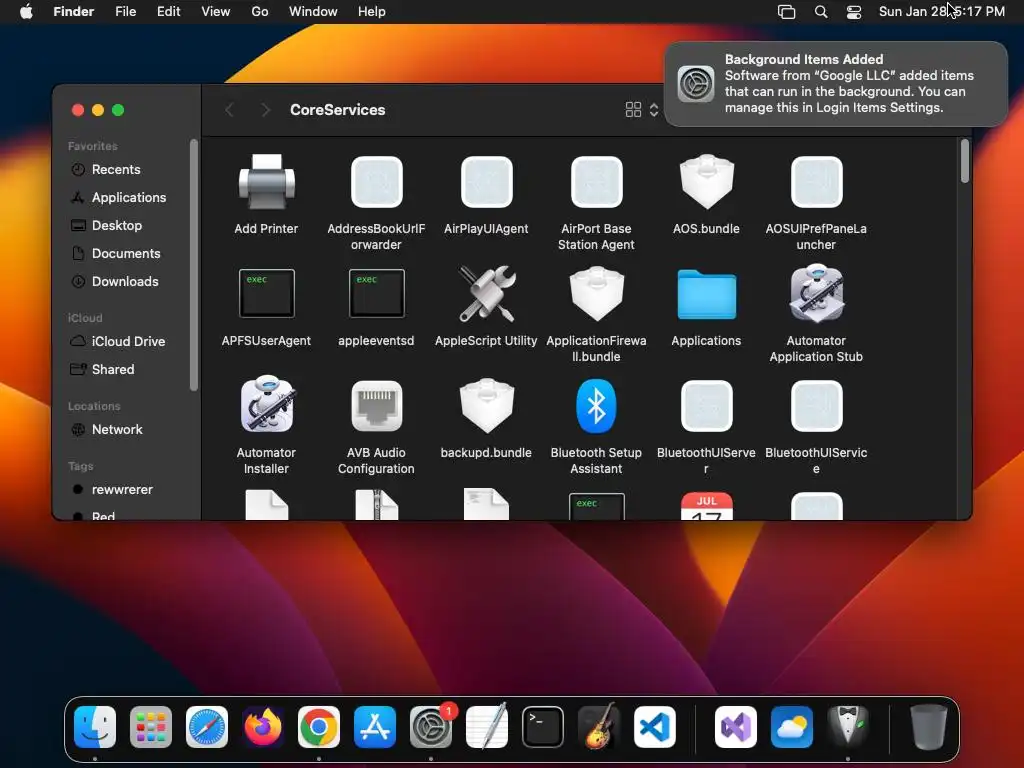Click the file list vertical scrollbar

pyautogui.click(x=965, y=161)
